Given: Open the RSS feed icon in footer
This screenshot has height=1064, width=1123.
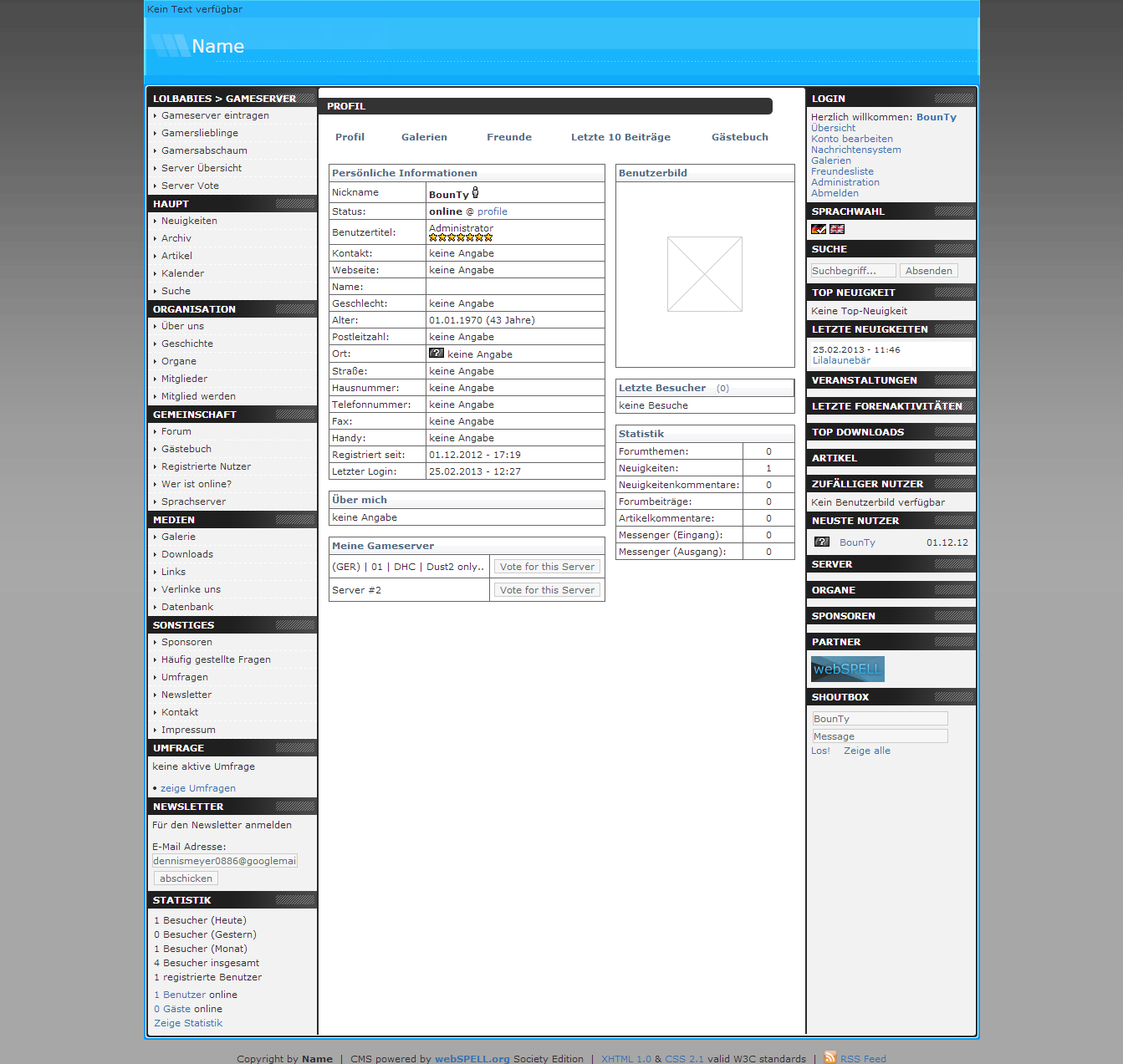Looking at the screenshot, I should 830,1057.
